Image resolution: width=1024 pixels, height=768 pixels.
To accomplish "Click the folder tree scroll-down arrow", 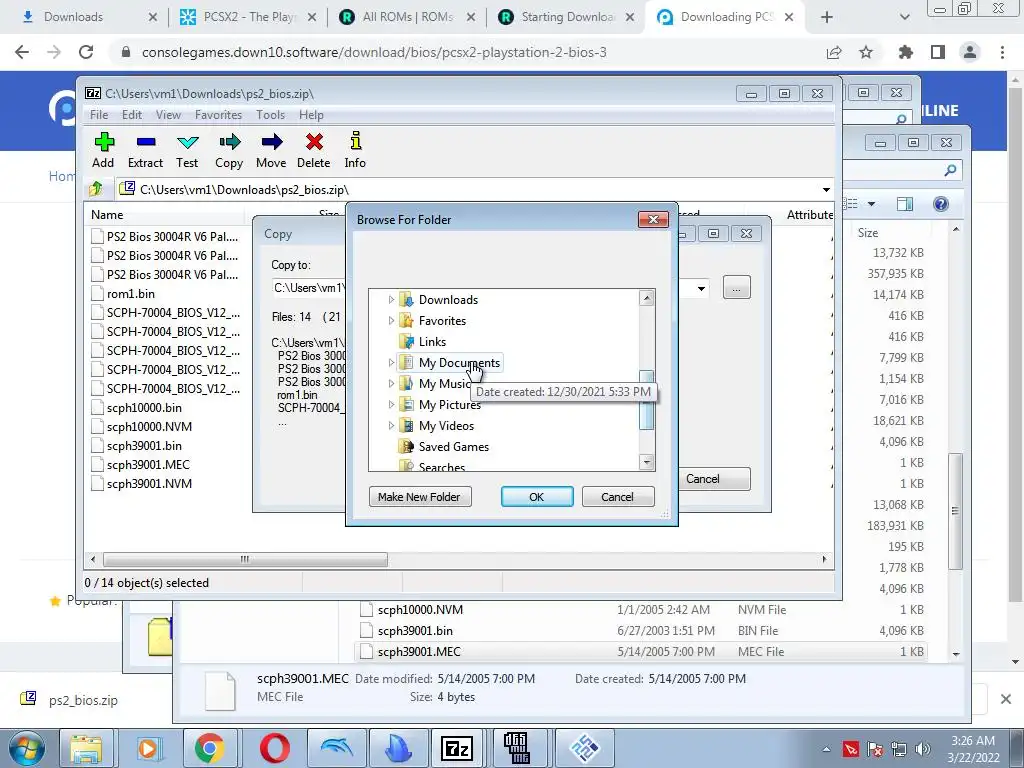I will 647,462.
